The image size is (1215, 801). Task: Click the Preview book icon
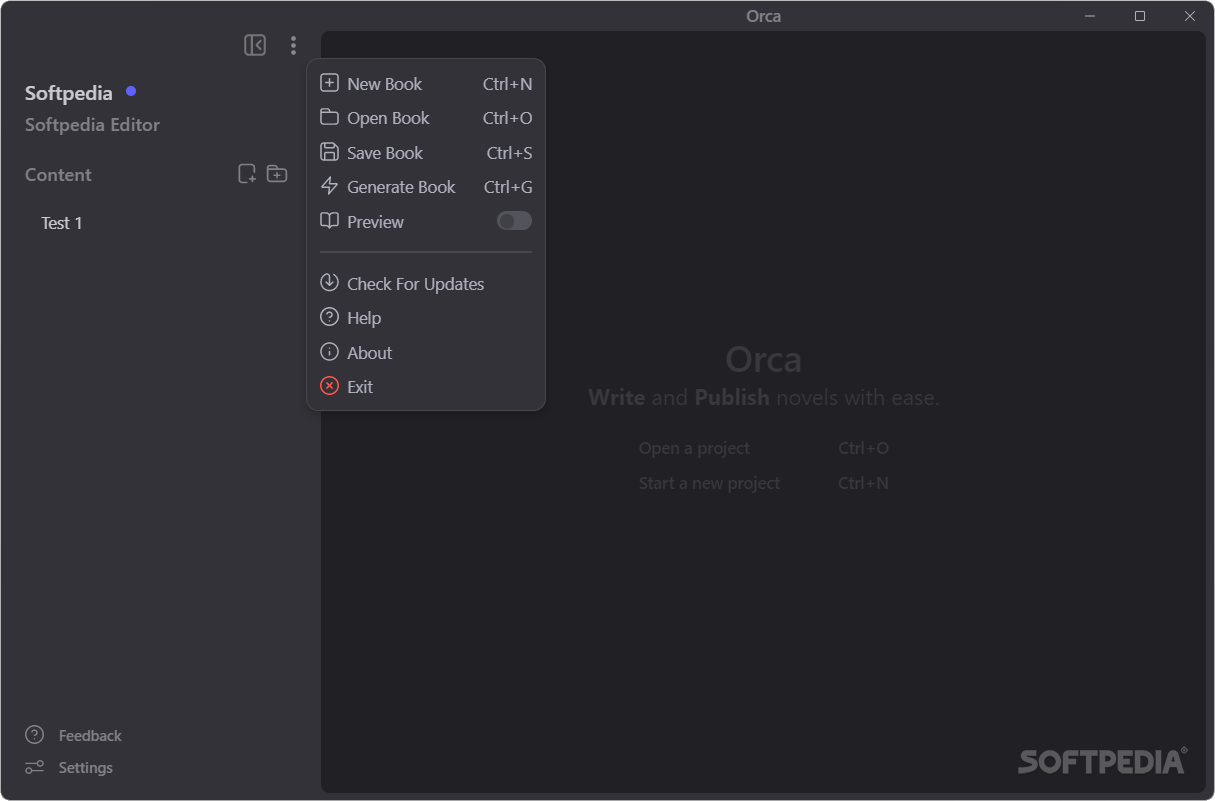click(329, 221)
